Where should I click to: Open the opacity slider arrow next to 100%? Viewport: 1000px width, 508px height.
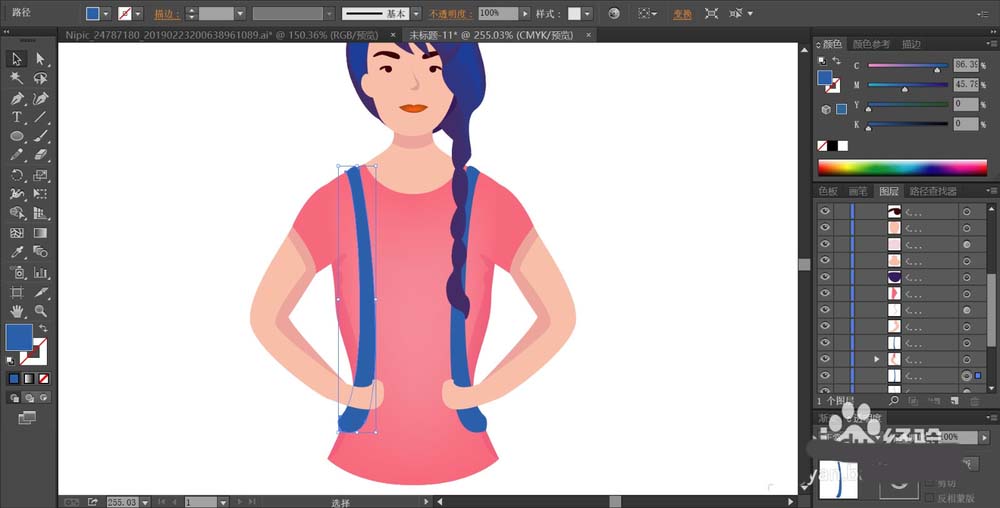click(x=525, y=13)
